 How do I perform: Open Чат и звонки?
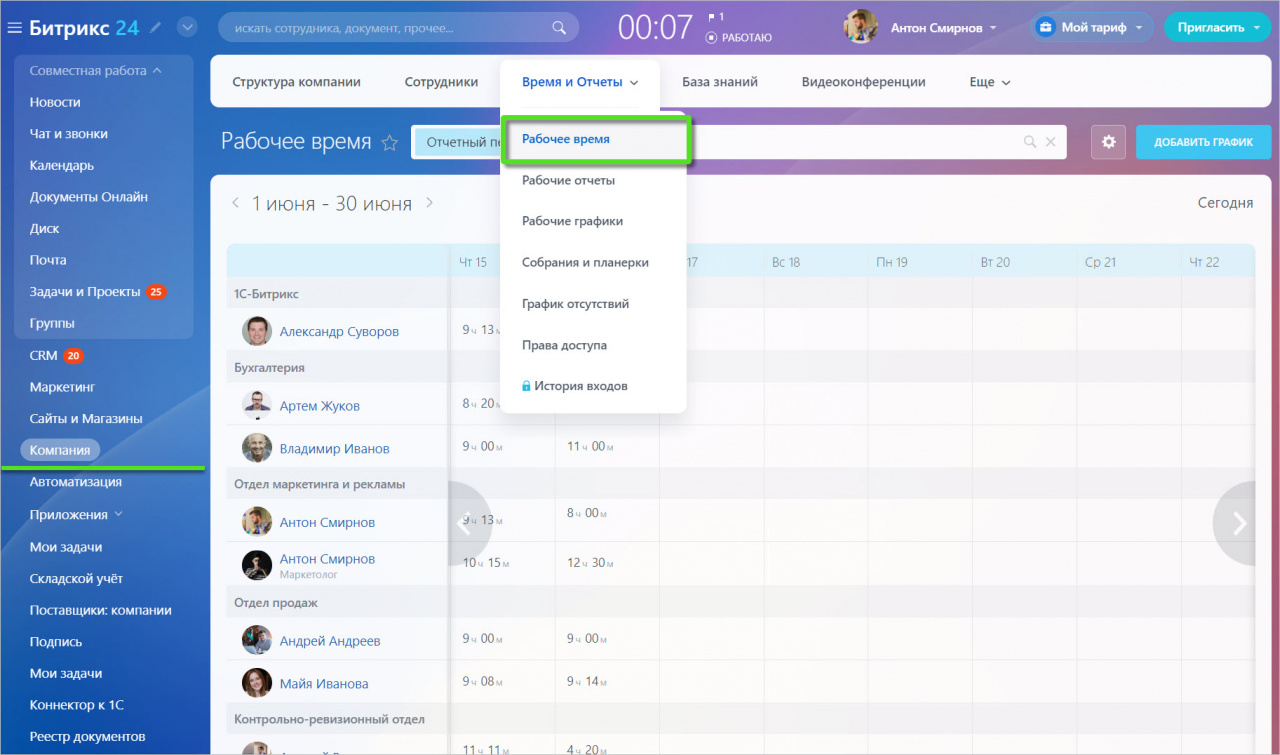(69, 133)
